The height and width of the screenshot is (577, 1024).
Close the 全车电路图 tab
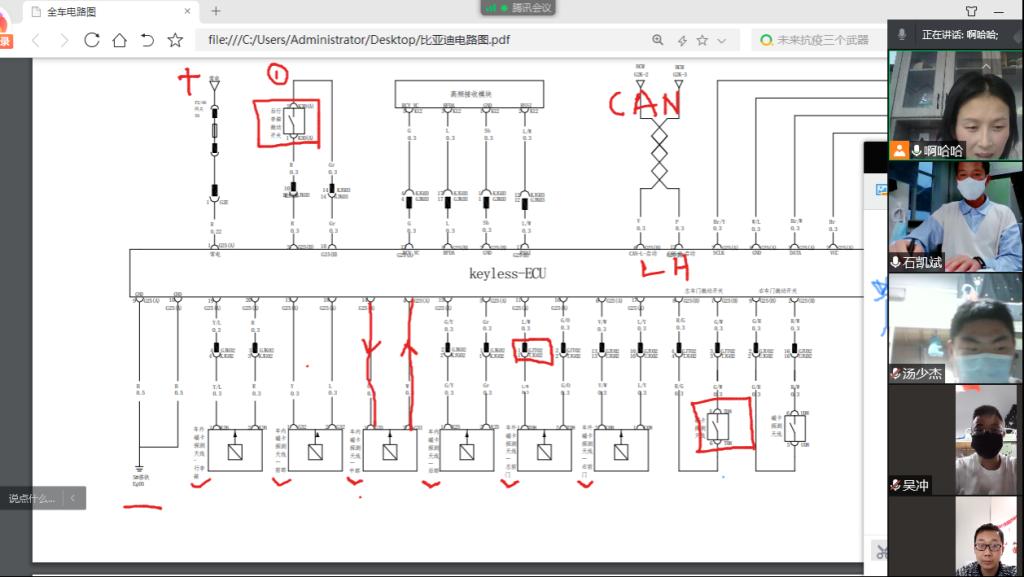187,11
